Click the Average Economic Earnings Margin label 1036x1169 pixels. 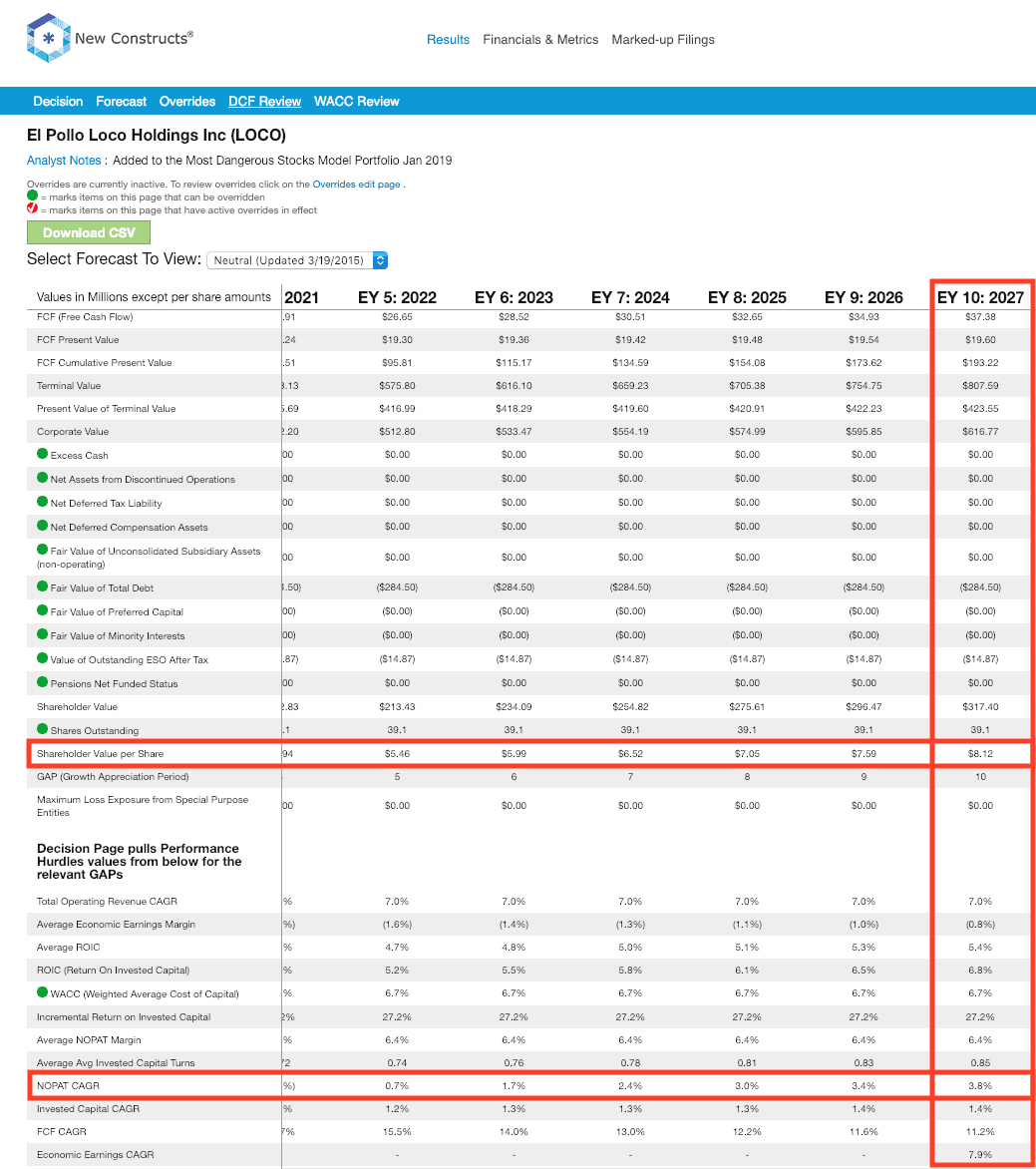(x=116, y=925)
